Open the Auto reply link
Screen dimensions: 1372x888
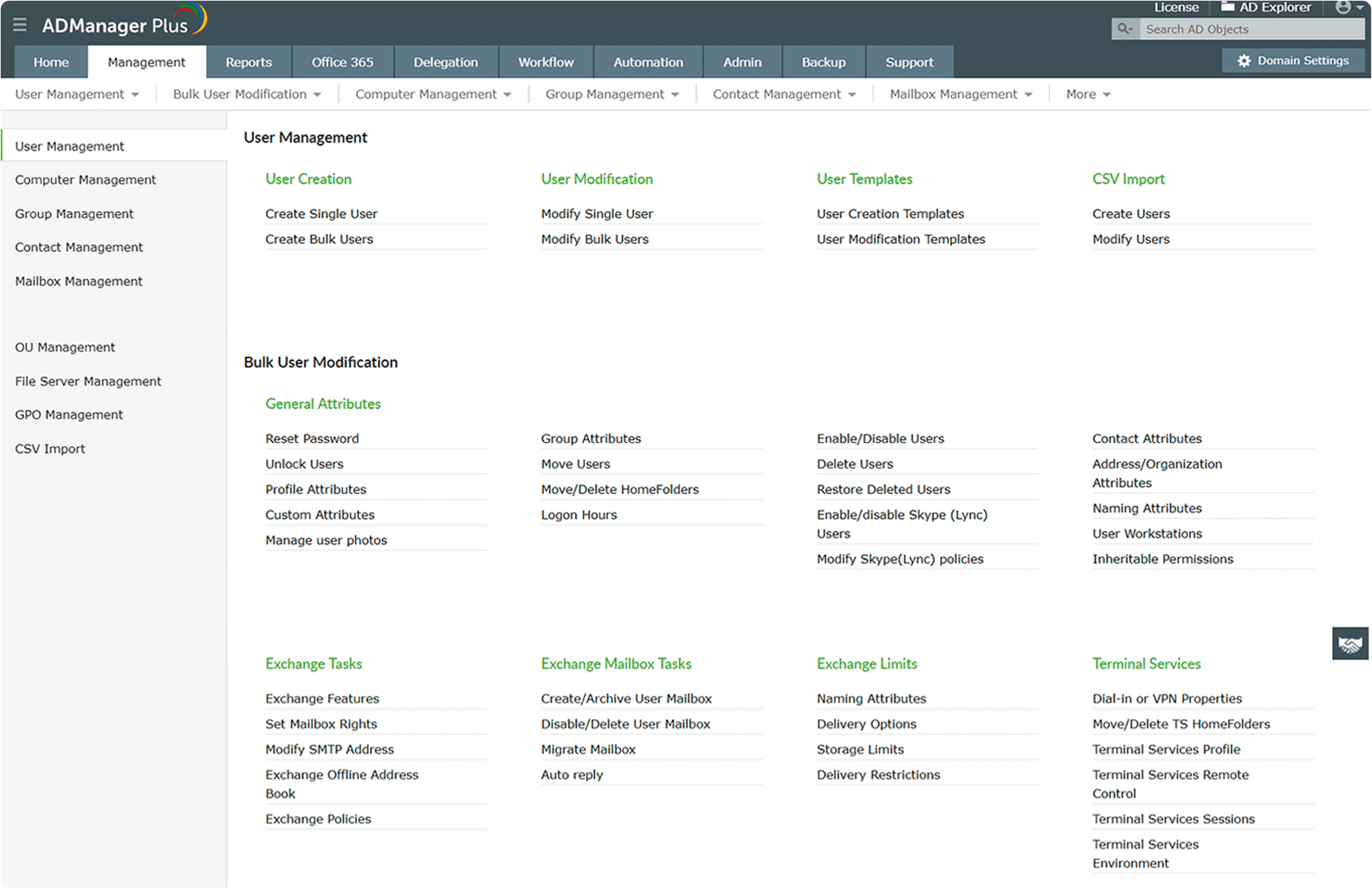click(573, 775)
